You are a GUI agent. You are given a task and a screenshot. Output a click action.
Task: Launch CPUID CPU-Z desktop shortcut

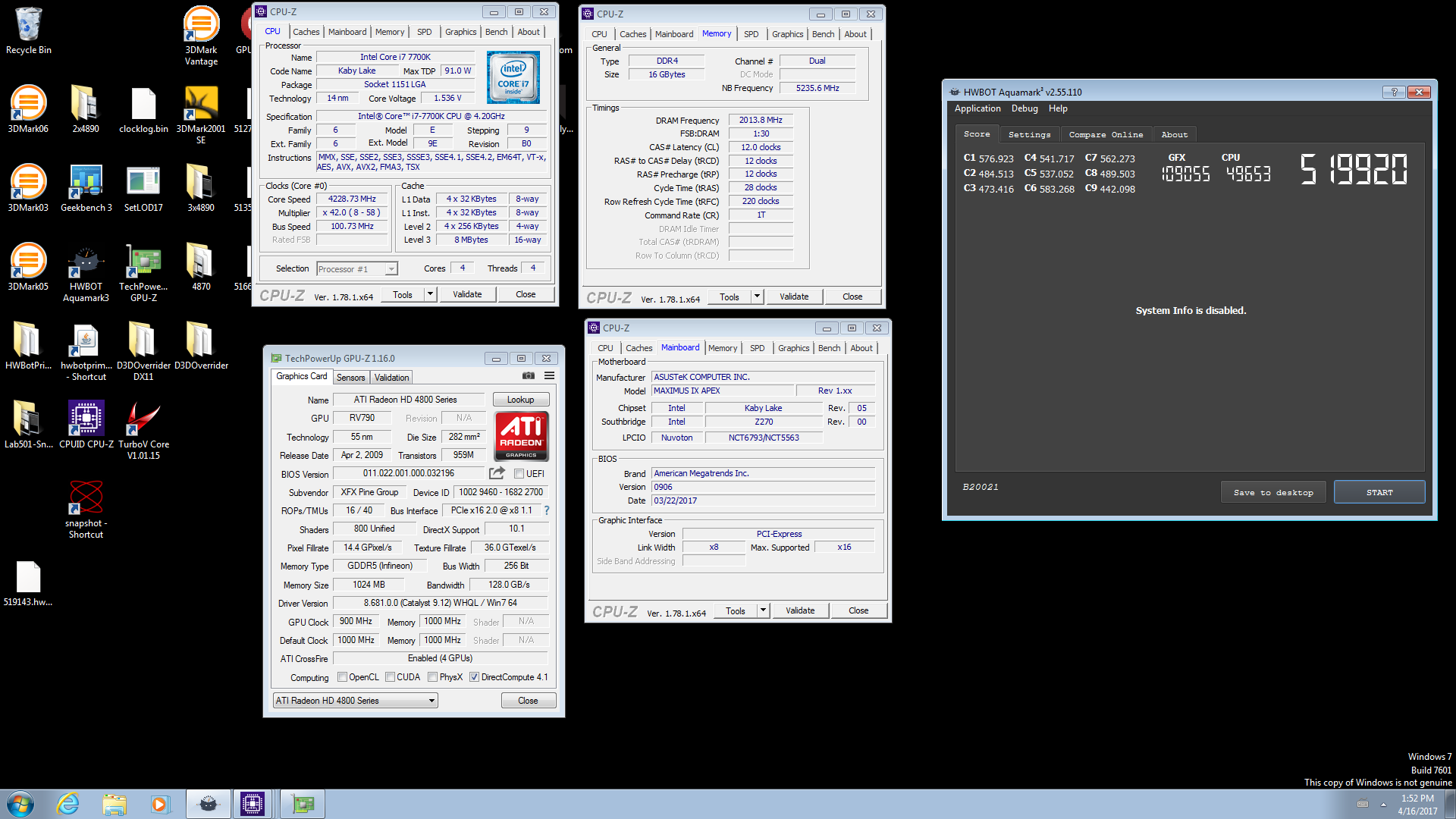coord(86,425)
